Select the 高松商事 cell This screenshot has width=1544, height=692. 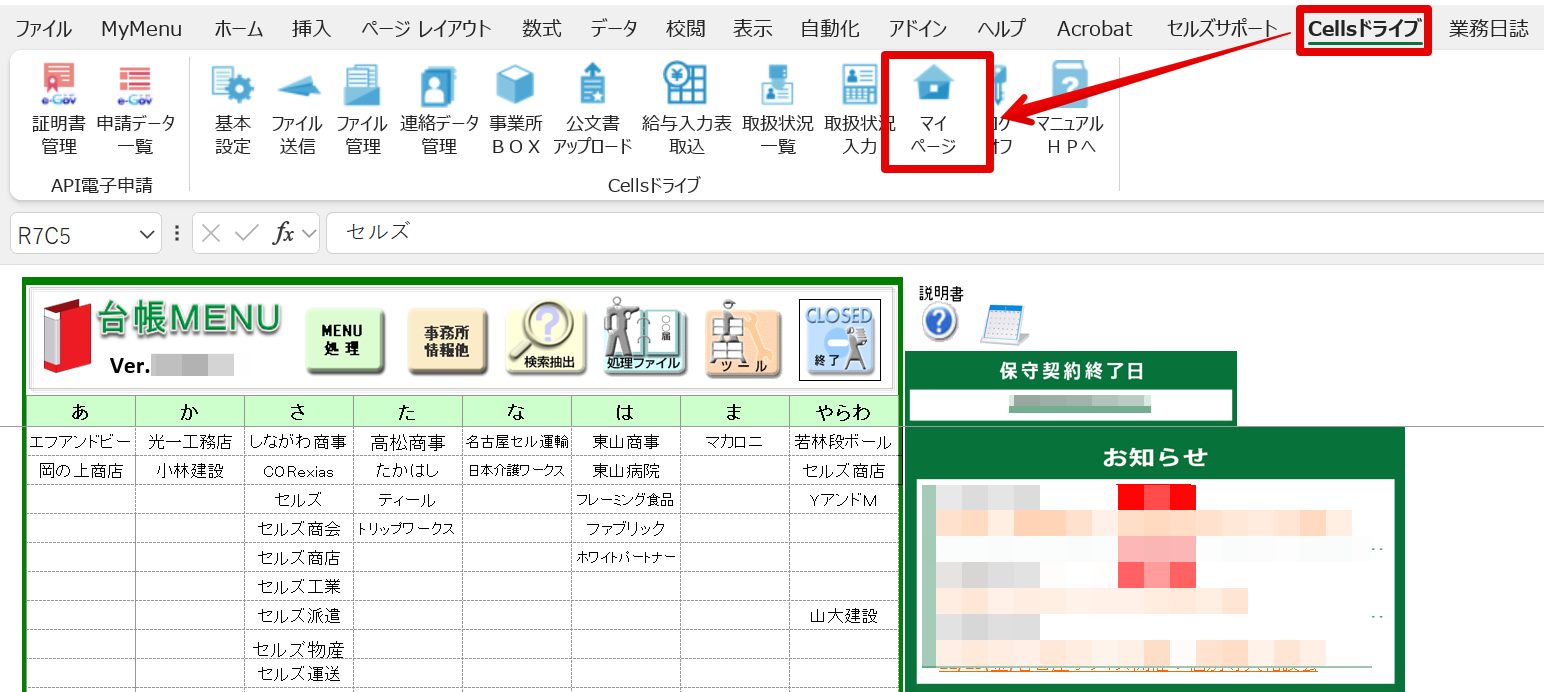tap(408, 441)
